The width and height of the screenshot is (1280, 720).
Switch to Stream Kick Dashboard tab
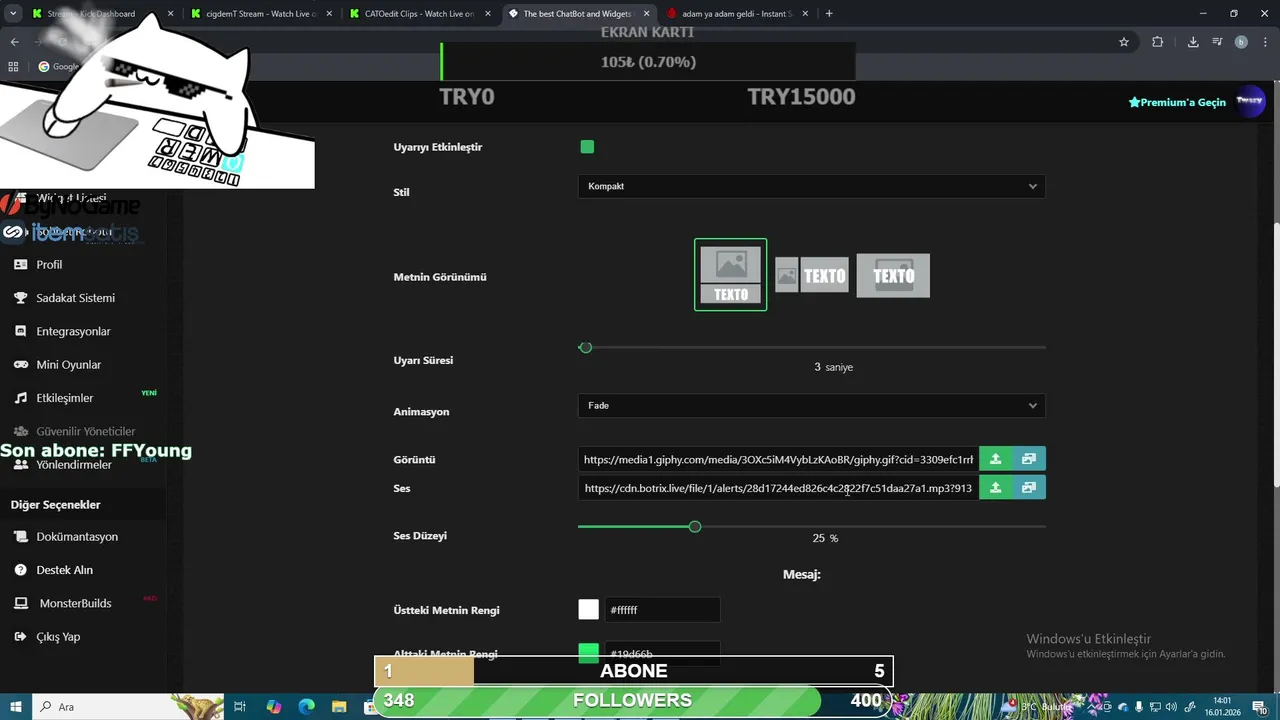click(x=100, y=14)
